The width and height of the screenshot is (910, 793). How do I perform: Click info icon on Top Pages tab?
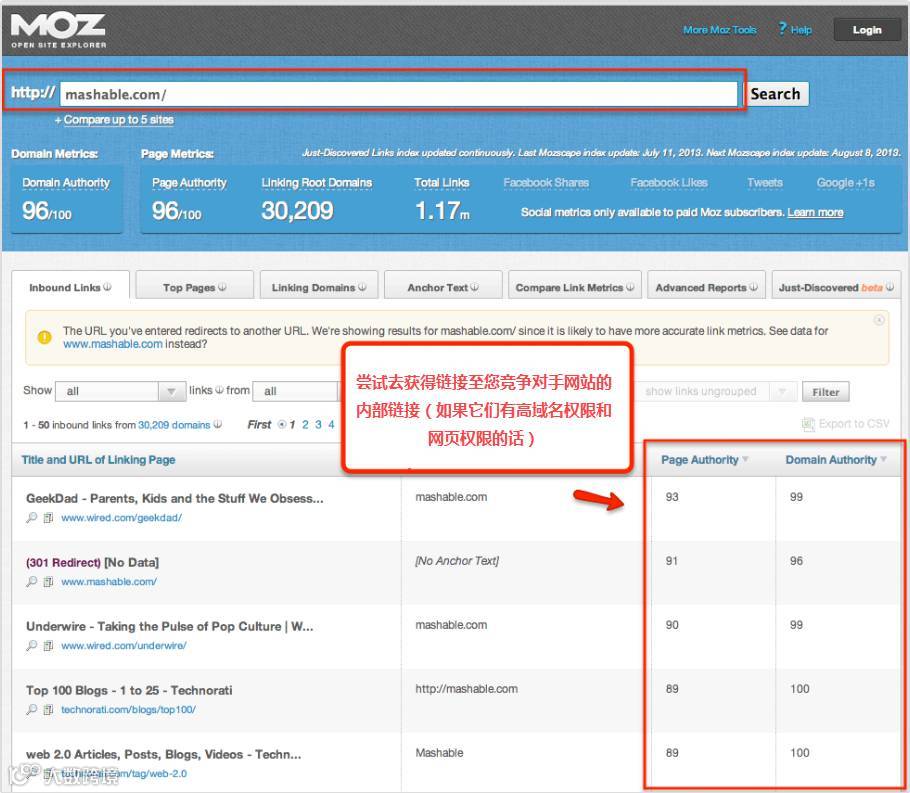(x=222, y=287)
